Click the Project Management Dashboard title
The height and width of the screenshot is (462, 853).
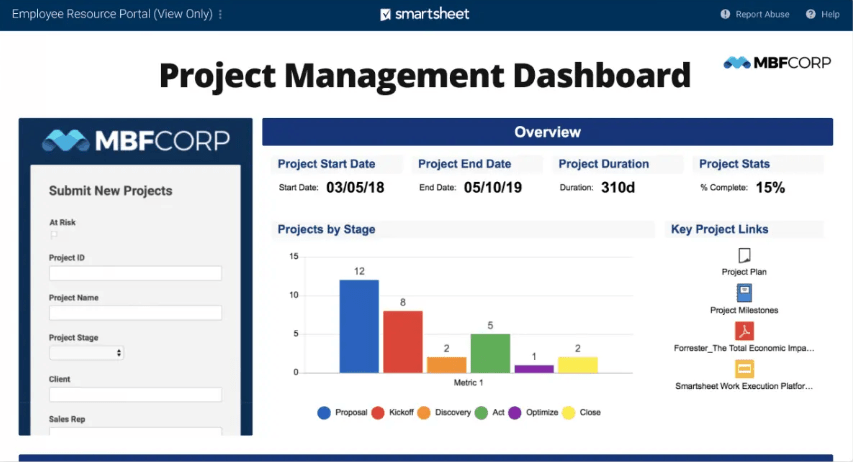425,75
